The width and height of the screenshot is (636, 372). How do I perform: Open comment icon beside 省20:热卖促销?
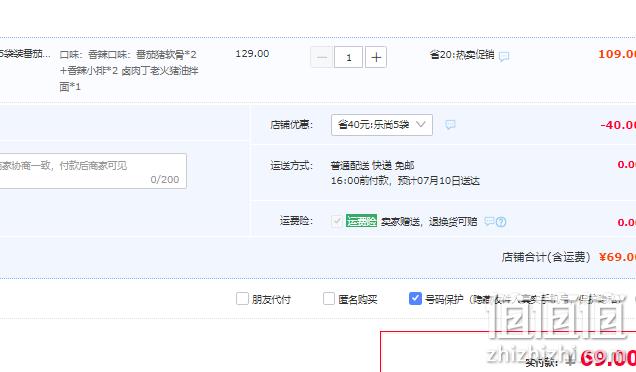click(x=504, y=56)
